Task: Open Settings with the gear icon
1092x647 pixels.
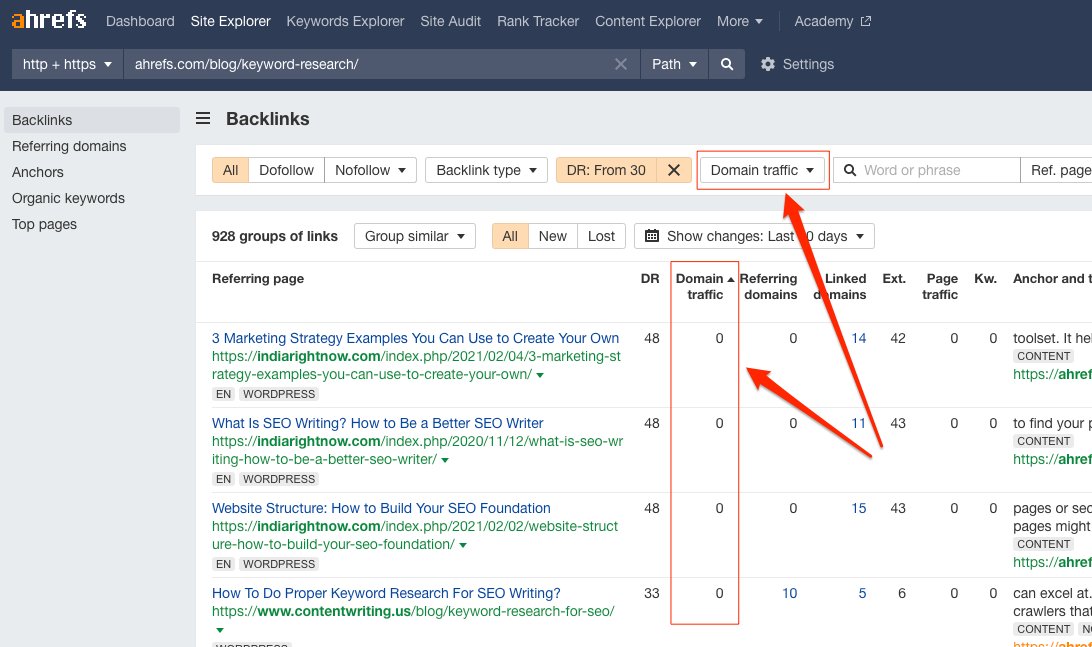Action: click(797, 64)
